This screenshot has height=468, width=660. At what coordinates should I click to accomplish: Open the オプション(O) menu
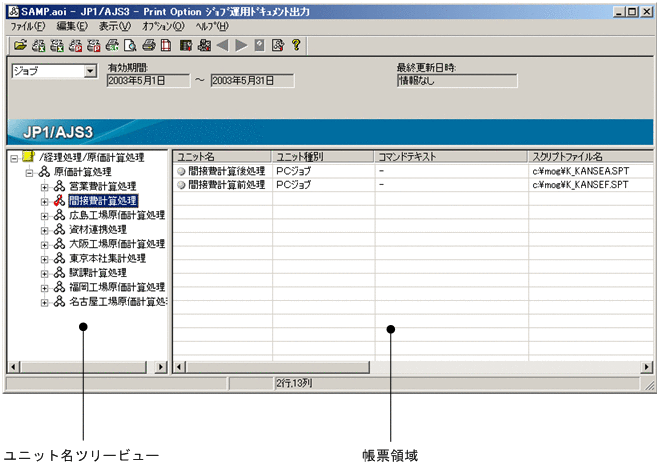(x=162, y=26)
